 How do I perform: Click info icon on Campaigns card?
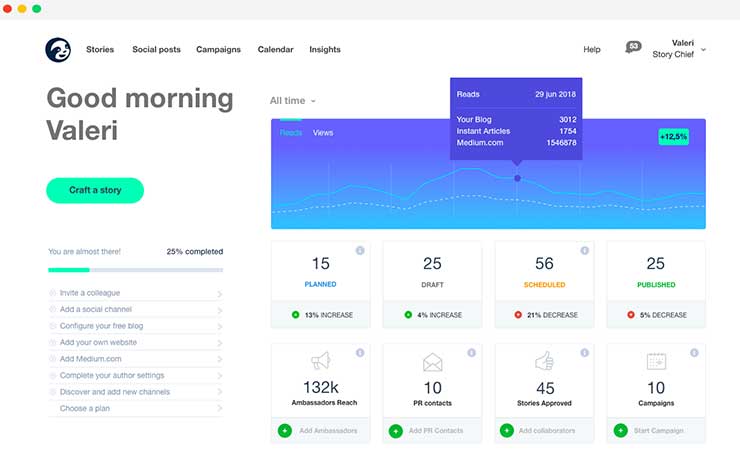coord(694,353)
